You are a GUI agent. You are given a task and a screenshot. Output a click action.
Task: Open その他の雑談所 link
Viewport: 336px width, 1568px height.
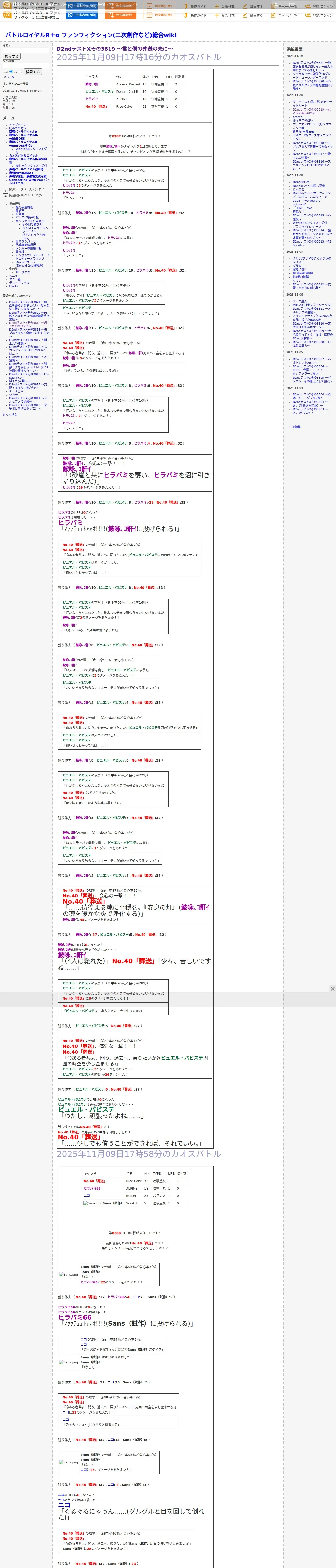(33, 224)
